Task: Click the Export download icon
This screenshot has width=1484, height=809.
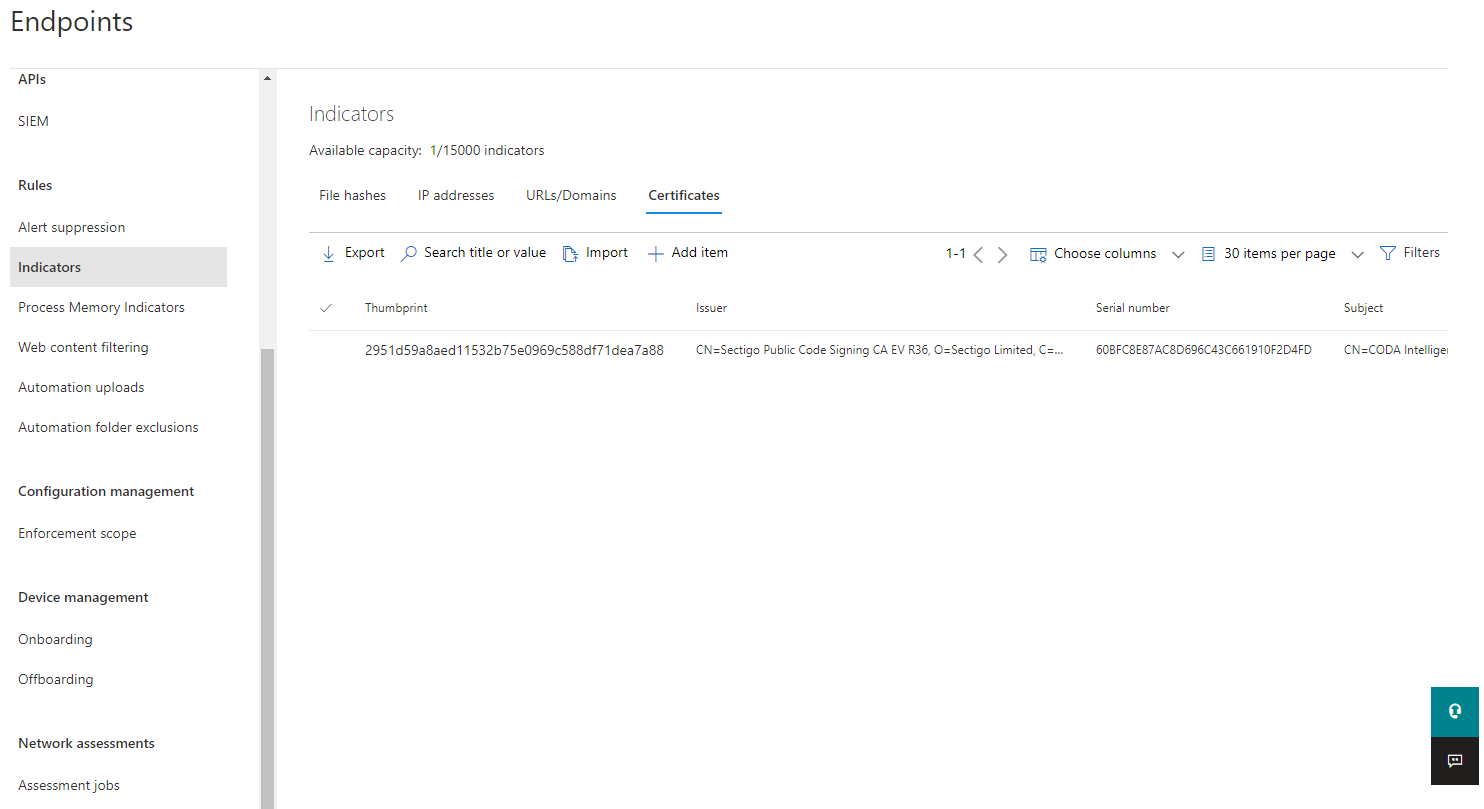Action: pos(328,253)
